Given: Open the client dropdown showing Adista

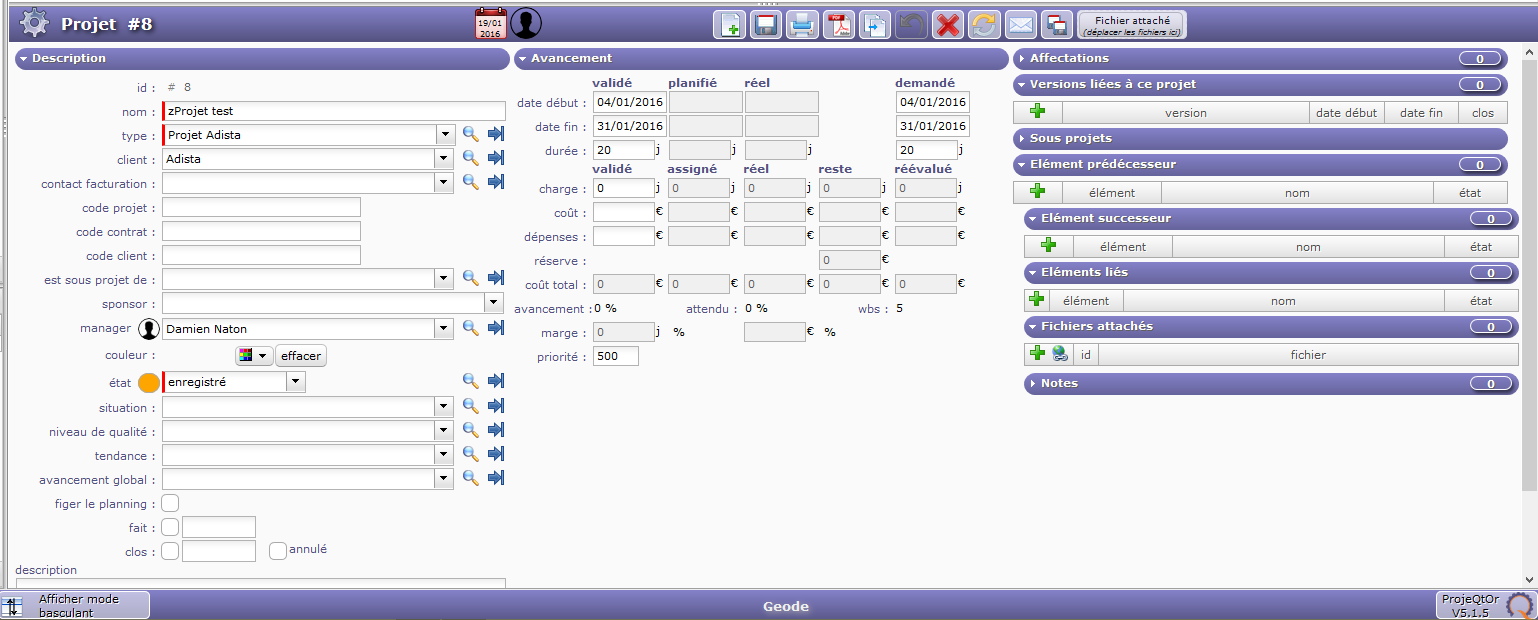Looking at the screenshot, I should coord(445,159).
